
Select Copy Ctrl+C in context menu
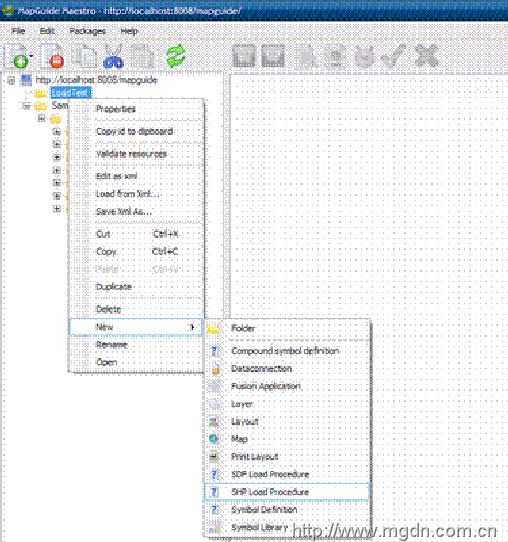pos(137,251)
